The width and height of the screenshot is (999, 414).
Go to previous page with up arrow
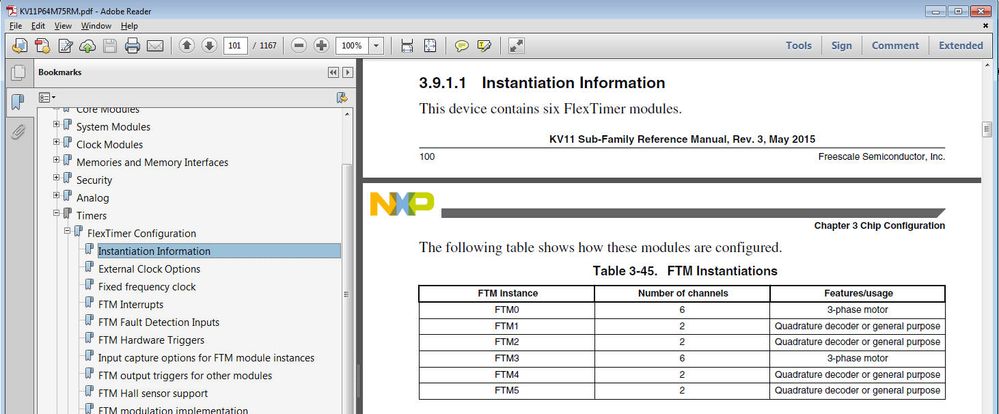[x=187, y=45]
